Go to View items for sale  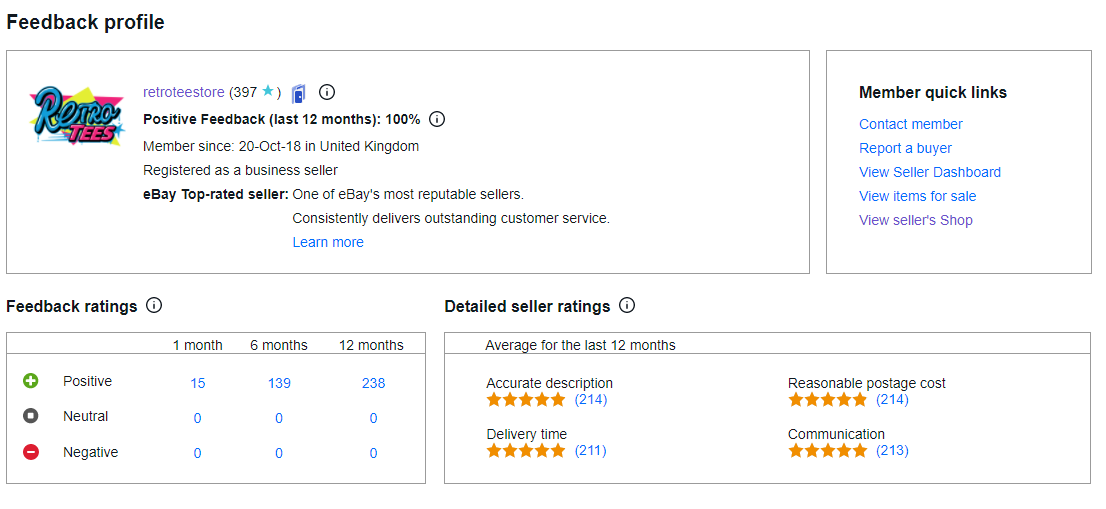[x=918, y=196]
